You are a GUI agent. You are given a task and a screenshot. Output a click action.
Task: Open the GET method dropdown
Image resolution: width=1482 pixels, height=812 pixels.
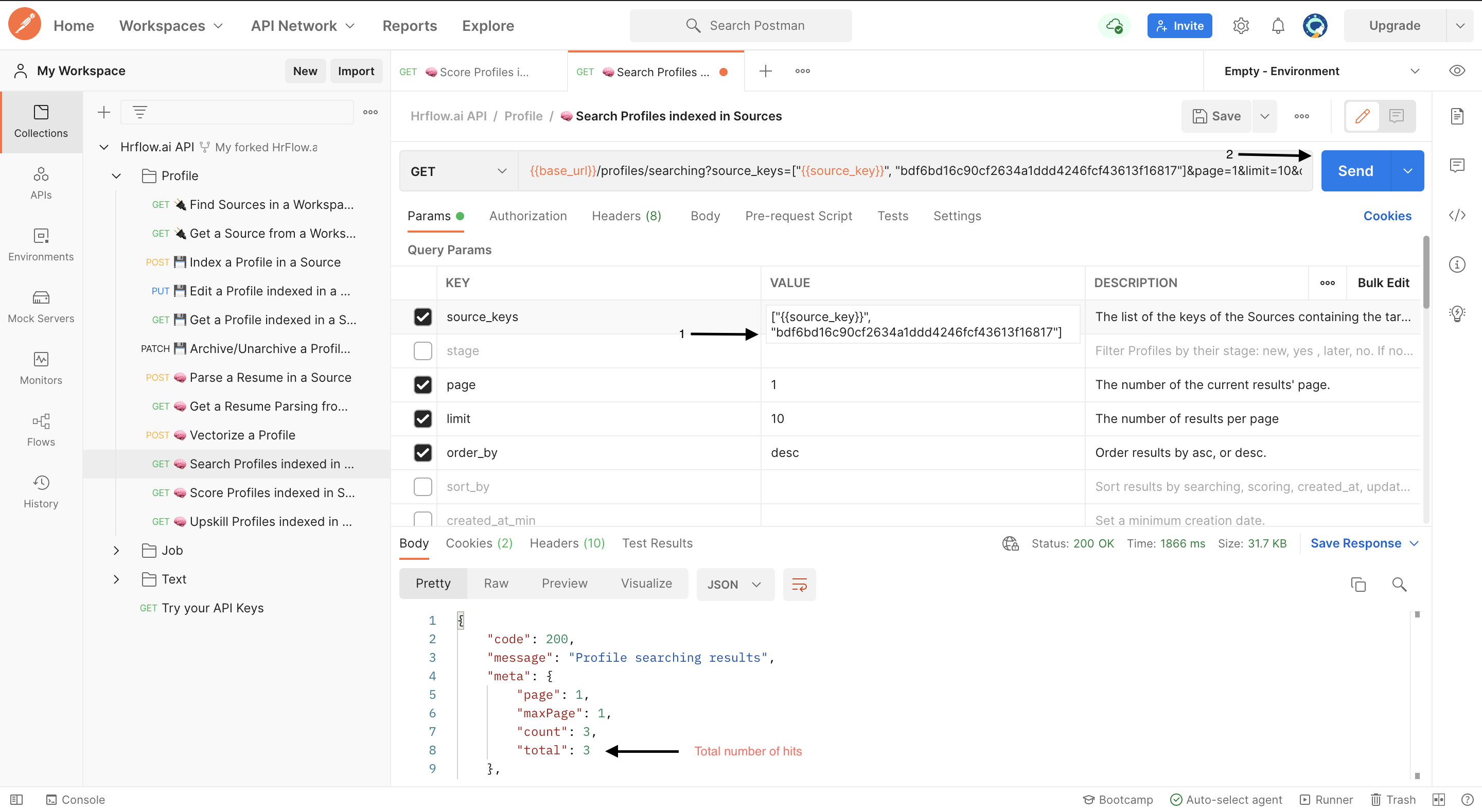pyautogui.click(x=458, y=171)
